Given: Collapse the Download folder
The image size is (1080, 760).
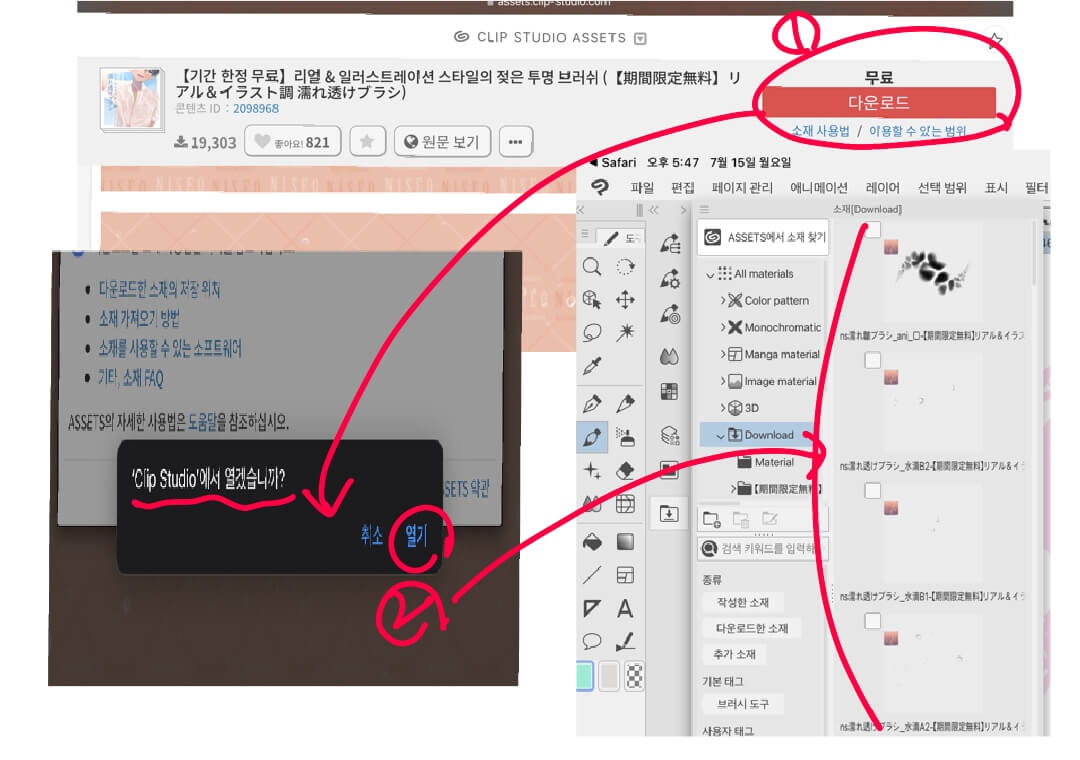Looking at the screenshot, I should [x=720, y=435].
